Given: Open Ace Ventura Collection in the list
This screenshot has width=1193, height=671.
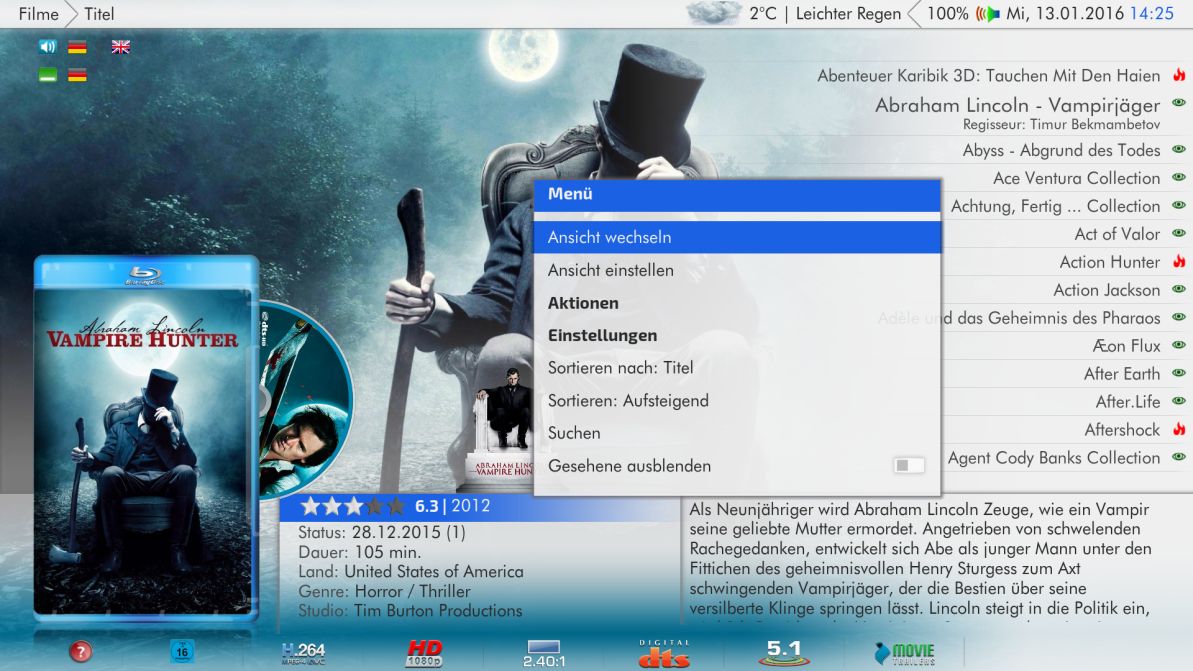Looking at the screenshot, I should (x=1076, y=178).
